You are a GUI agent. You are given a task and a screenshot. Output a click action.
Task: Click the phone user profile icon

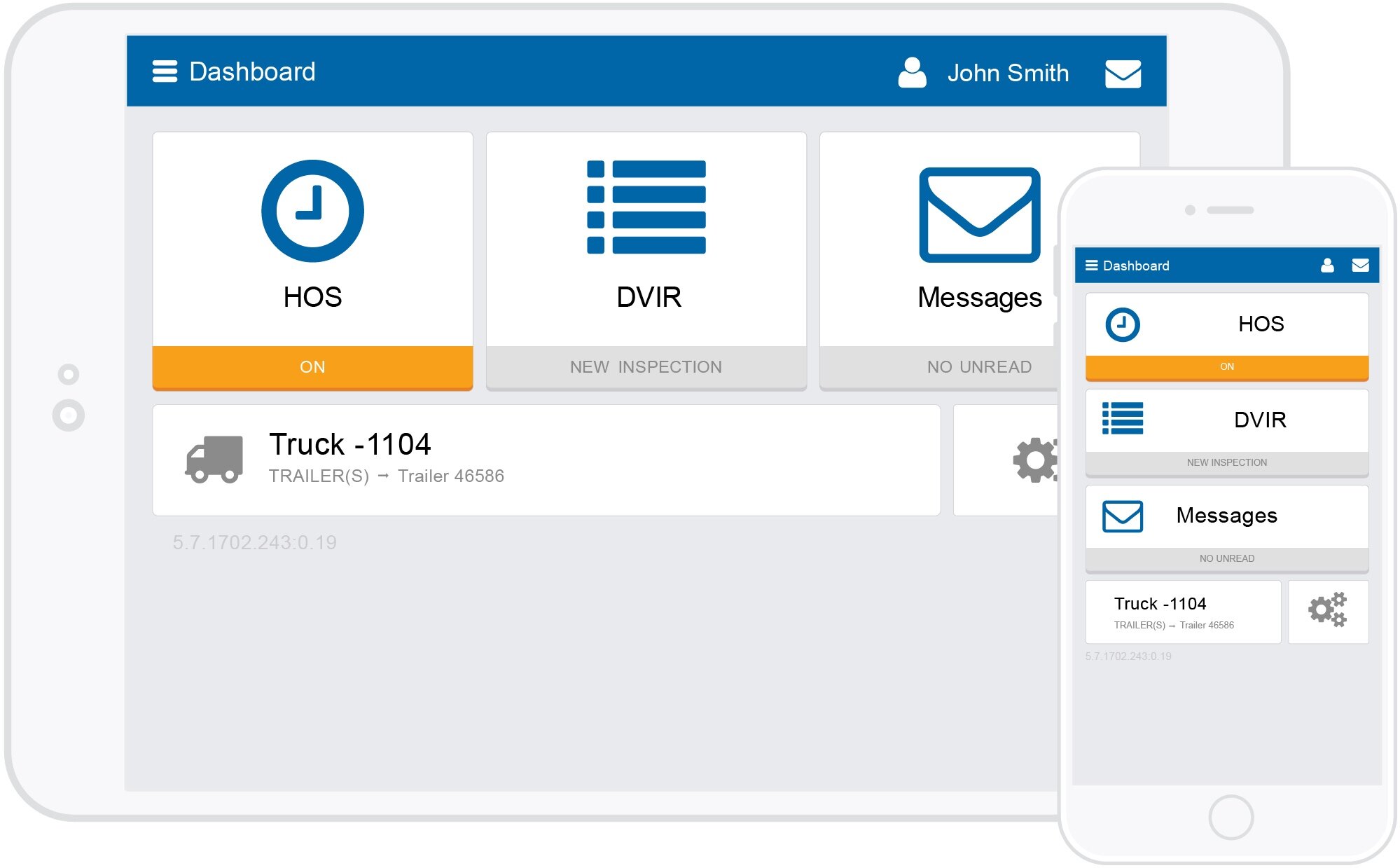1326,265
